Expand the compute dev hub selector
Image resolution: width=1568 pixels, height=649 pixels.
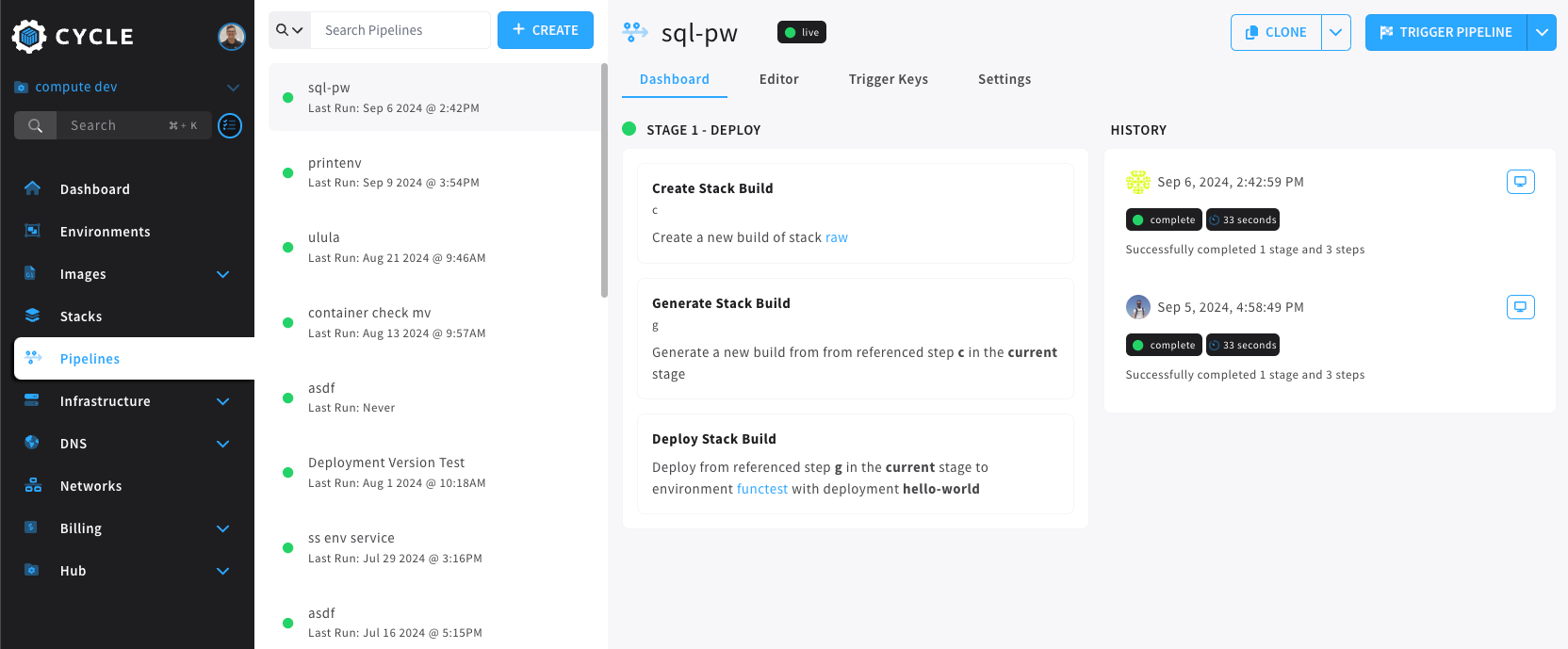point(233,88)
